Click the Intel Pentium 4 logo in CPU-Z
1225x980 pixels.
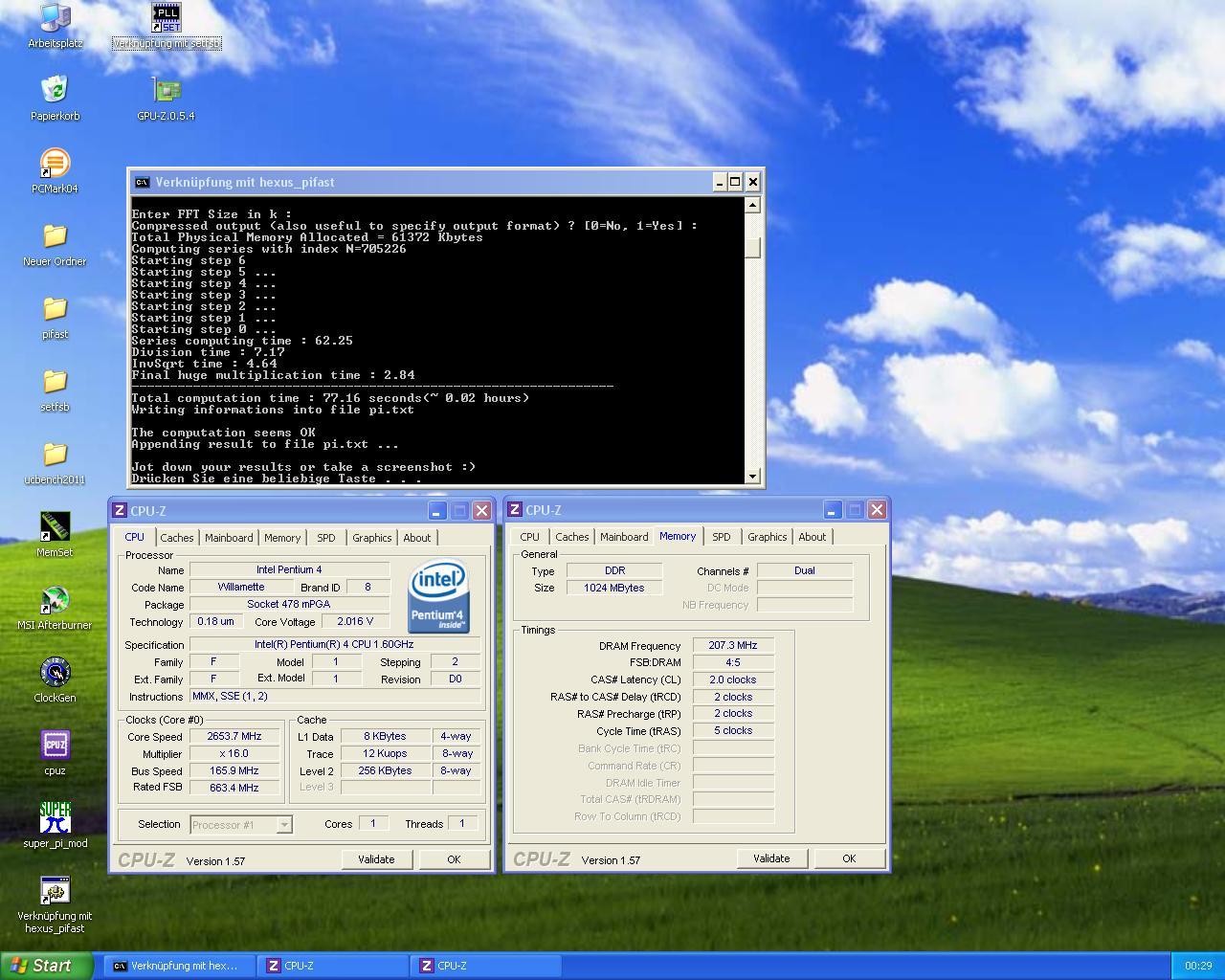438,596
